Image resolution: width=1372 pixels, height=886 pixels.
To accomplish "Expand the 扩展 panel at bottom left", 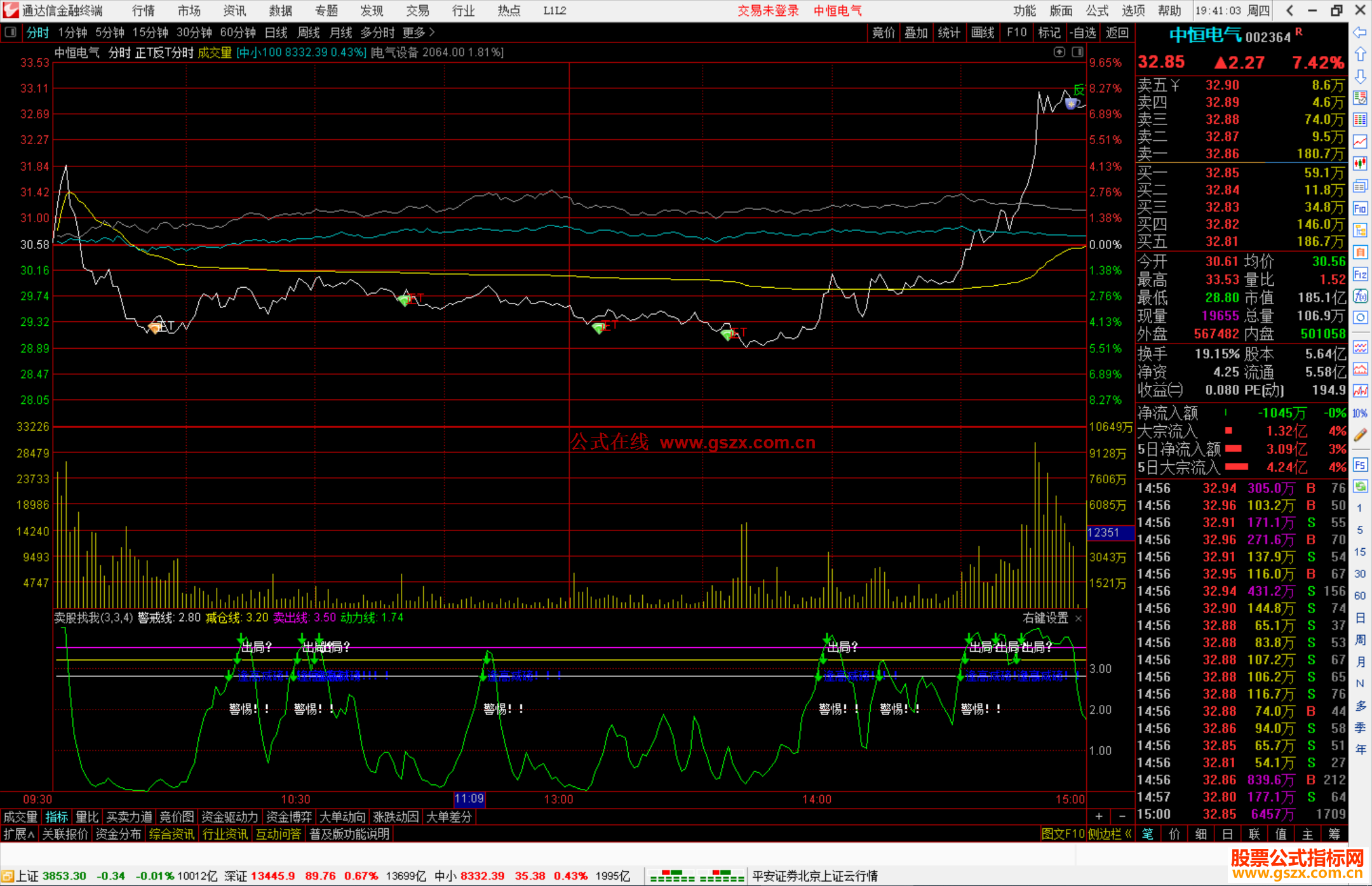I will pos(19,834).
